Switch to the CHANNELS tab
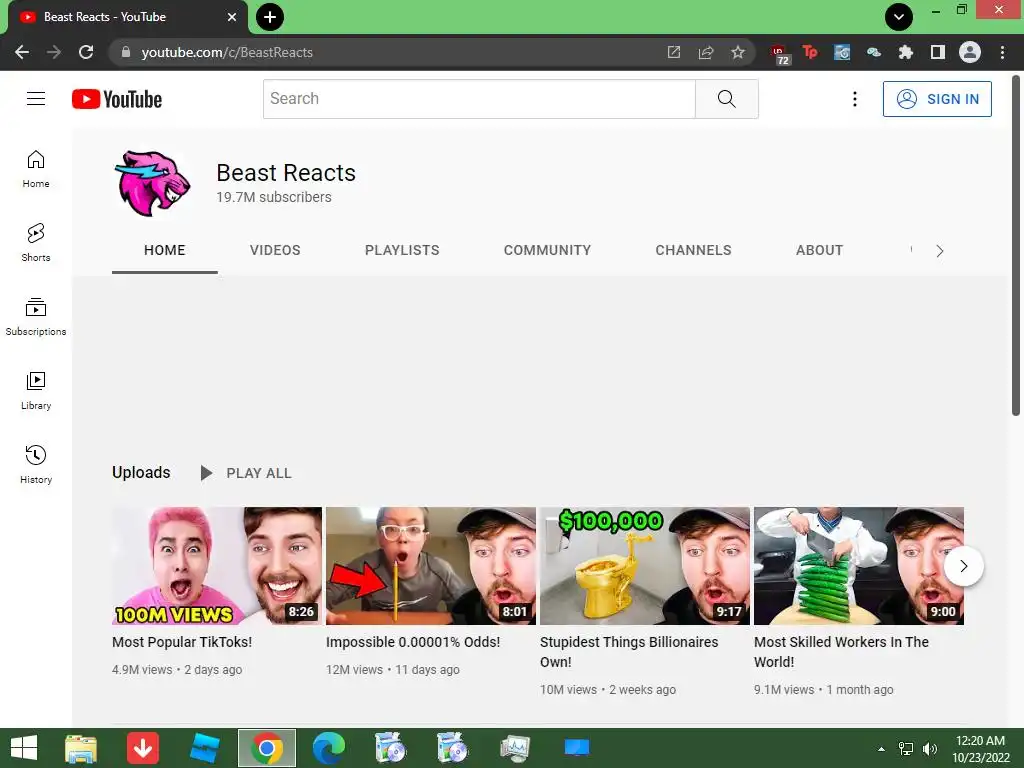Screen dimensions: 1024x768 [694, 250]
